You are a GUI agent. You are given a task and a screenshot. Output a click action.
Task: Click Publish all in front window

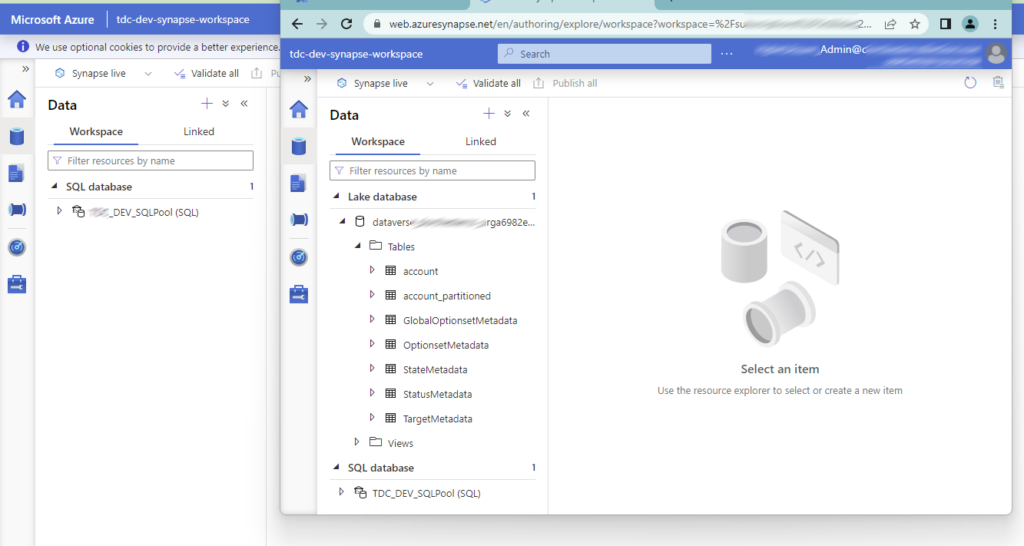[x=566, y=84]
